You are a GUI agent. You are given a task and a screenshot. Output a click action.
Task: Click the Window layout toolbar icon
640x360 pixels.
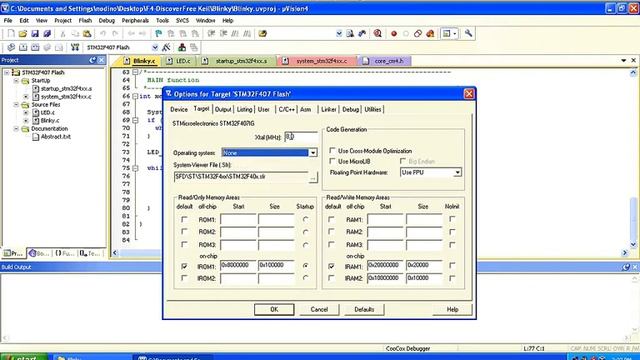(447, 33)
